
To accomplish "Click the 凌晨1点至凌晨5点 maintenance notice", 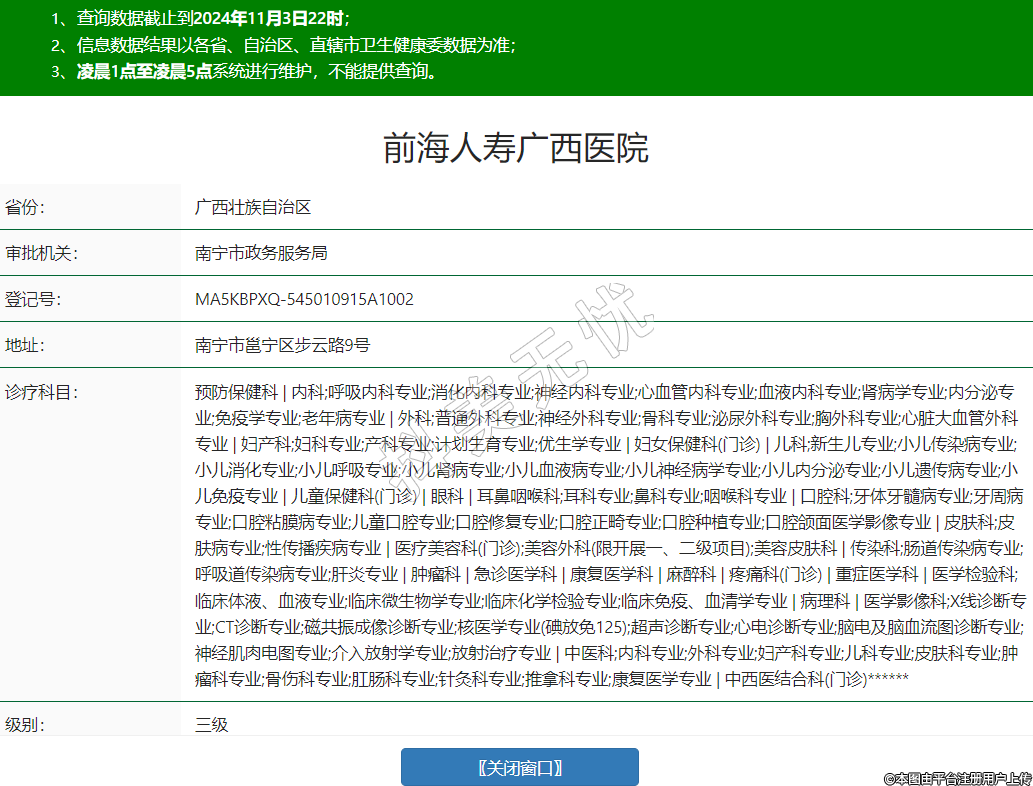I will (257, 72).
